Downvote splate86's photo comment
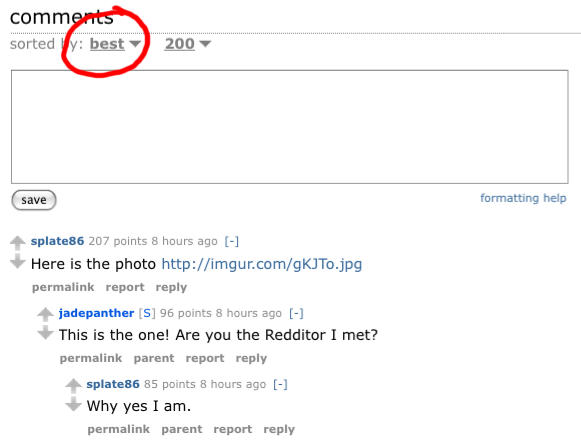This screenshot has width=581, height=444. (x=17, y=261)
